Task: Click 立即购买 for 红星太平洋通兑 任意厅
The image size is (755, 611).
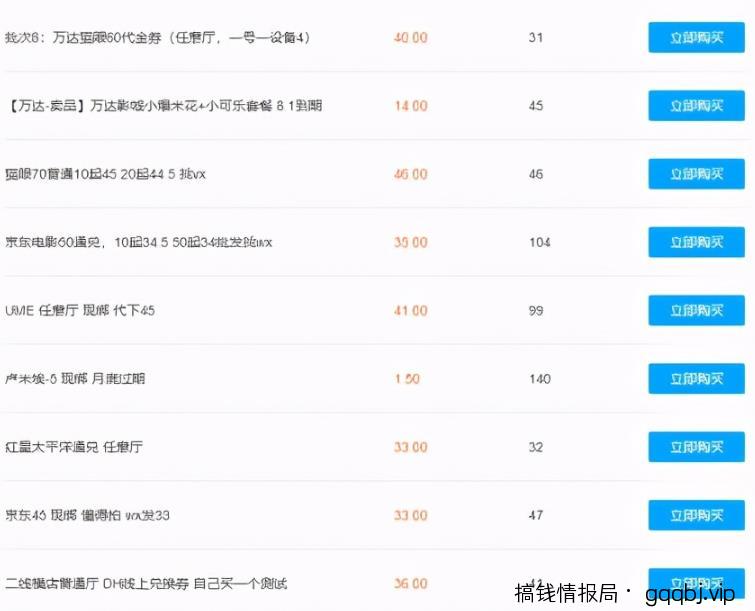Action: coord(696,447)
